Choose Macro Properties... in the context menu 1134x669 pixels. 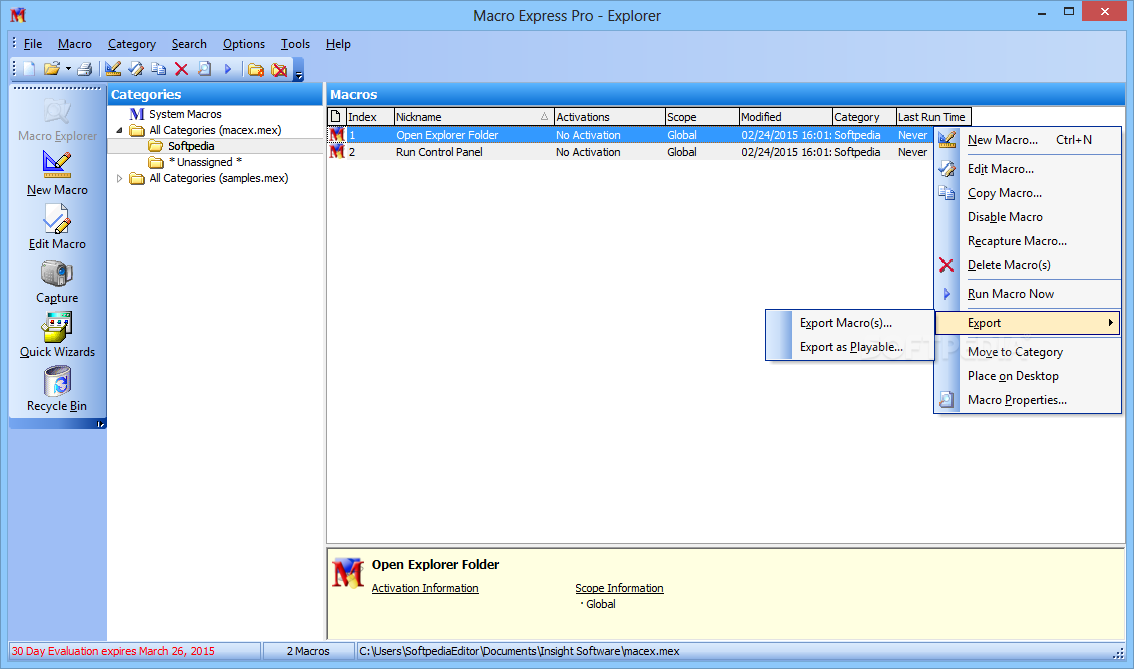coord(1028,400)
